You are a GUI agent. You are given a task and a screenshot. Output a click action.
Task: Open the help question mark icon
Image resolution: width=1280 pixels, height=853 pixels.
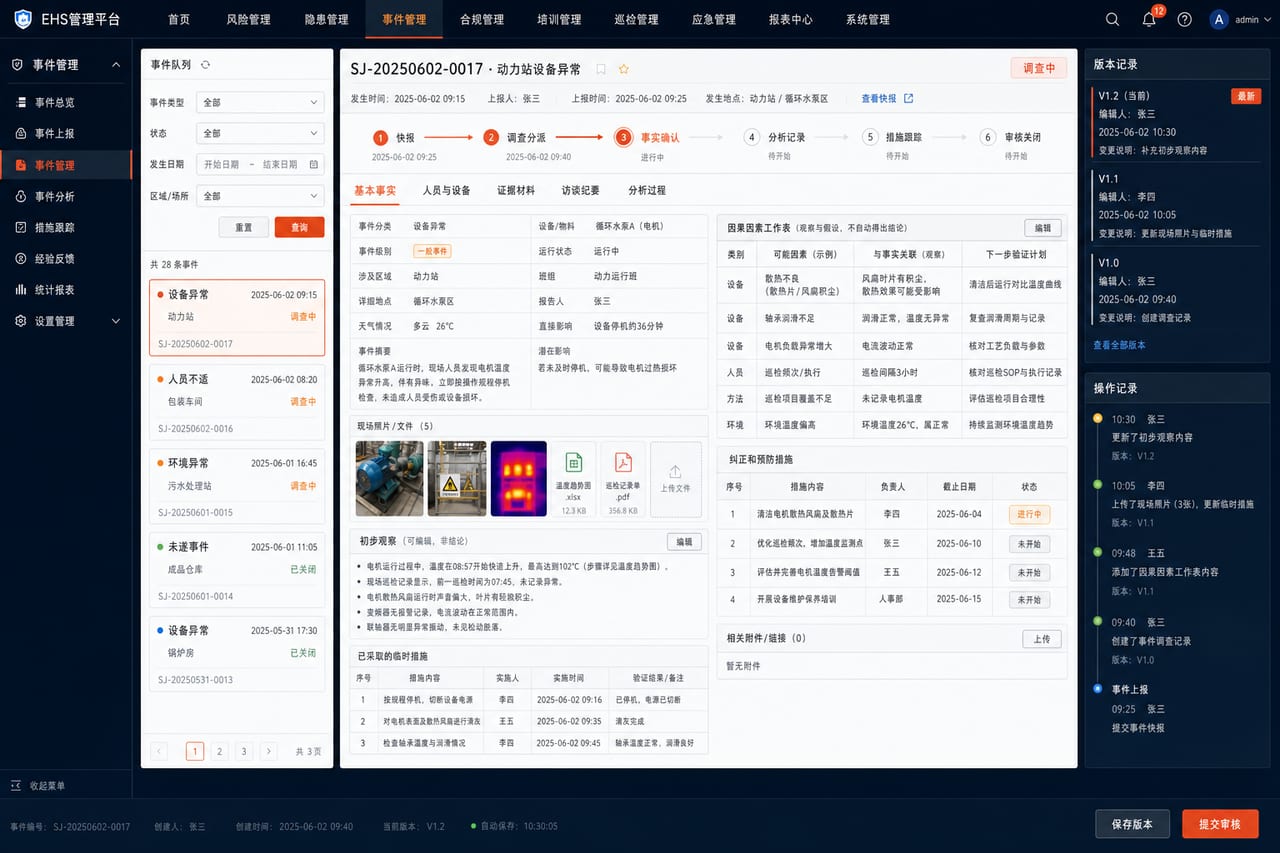pyautogui.click(x=1185, y=19)
